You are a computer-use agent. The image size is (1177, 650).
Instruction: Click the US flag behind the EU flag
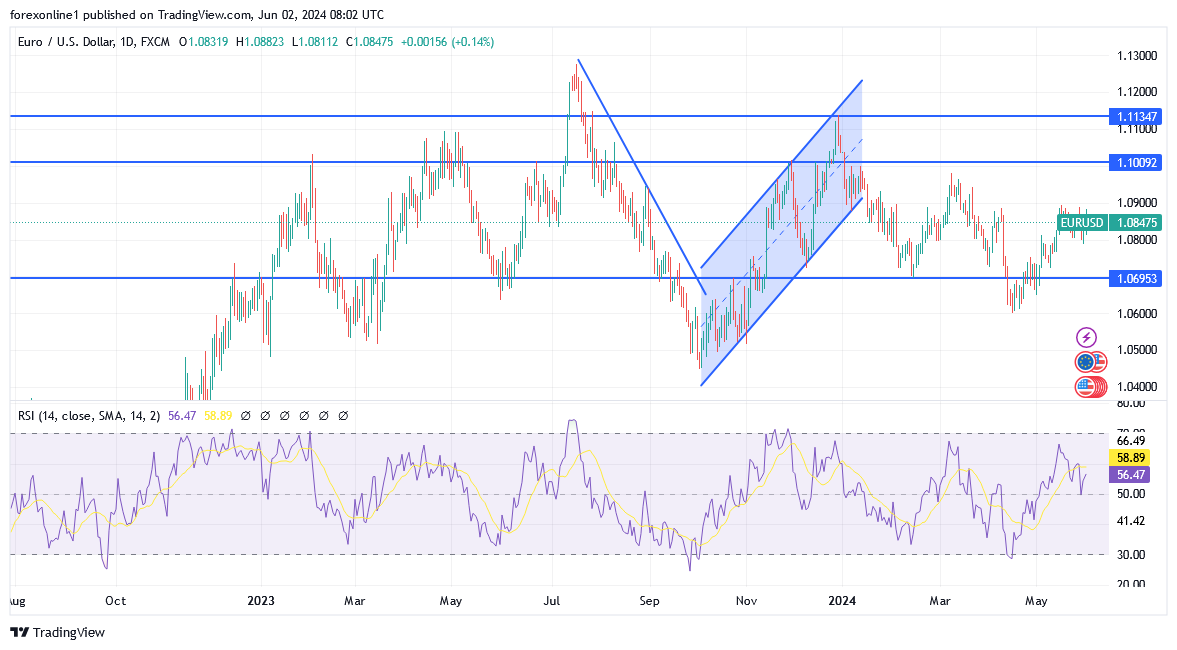[1100, 363]
